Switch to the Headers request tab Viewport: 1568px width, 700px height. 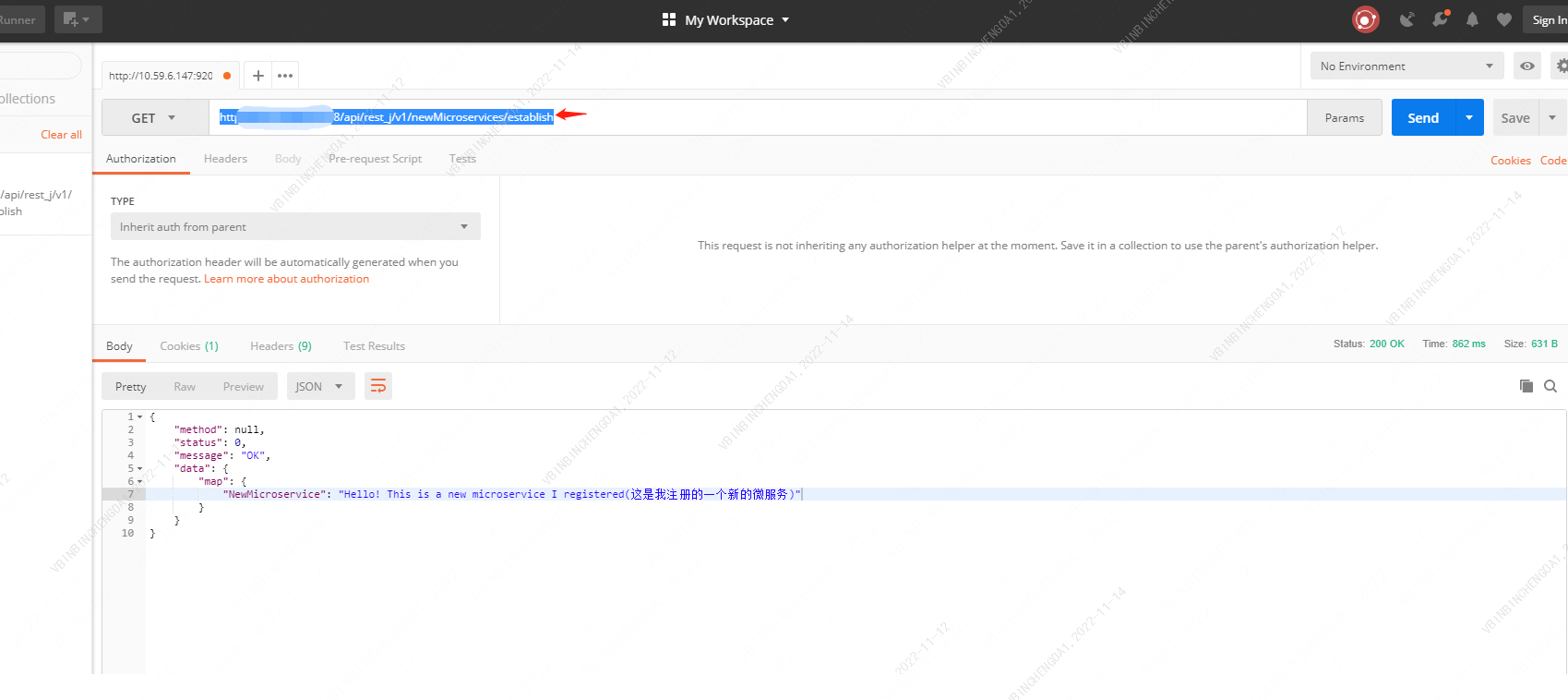click(x=225, y=159)
